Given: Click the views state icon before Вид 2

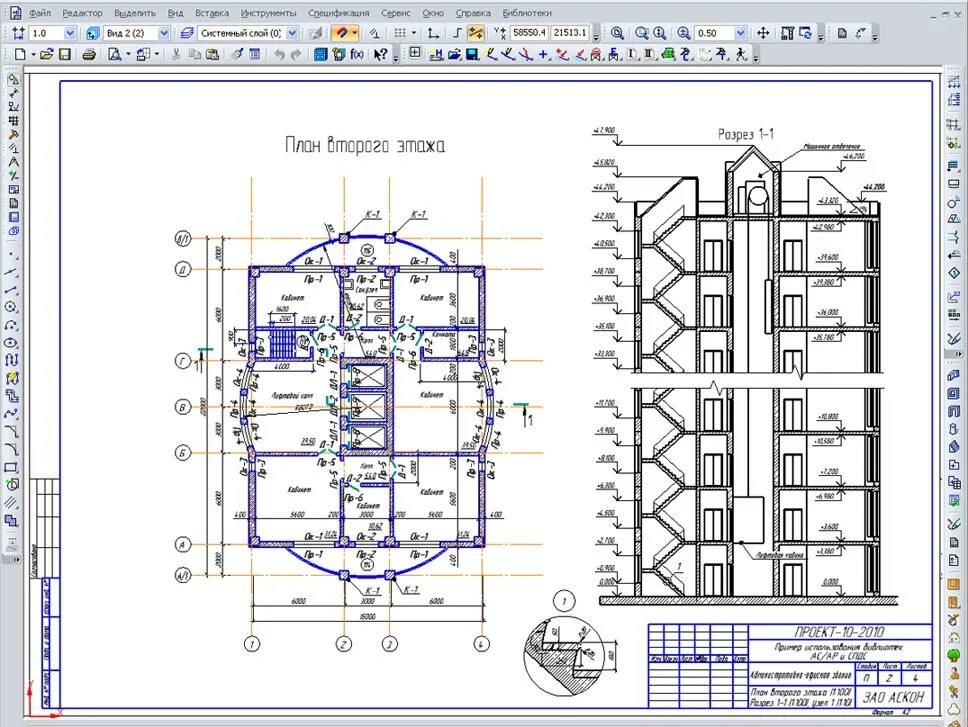Looking at the screenshot, I should [x=92, y=33].
